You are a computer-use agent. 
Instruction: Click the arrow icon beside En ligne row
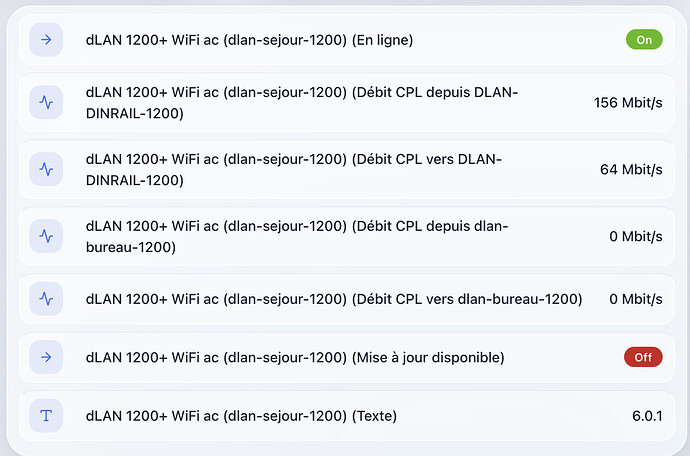(x=46, y=40)
